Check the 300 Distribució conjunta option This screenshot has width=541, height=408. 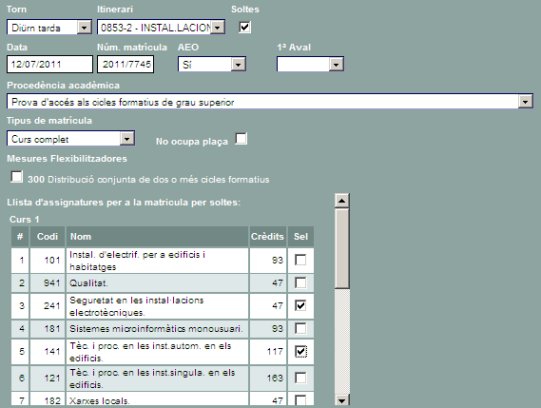[x=17, y=177]
